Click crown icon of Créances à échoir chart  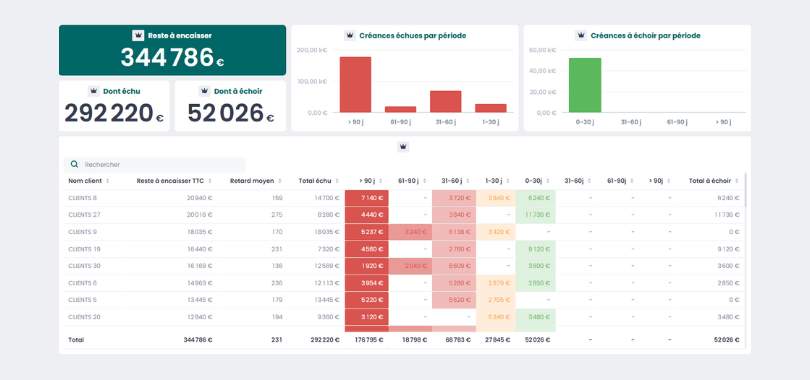pyautogui.click(x=581, y=36)
